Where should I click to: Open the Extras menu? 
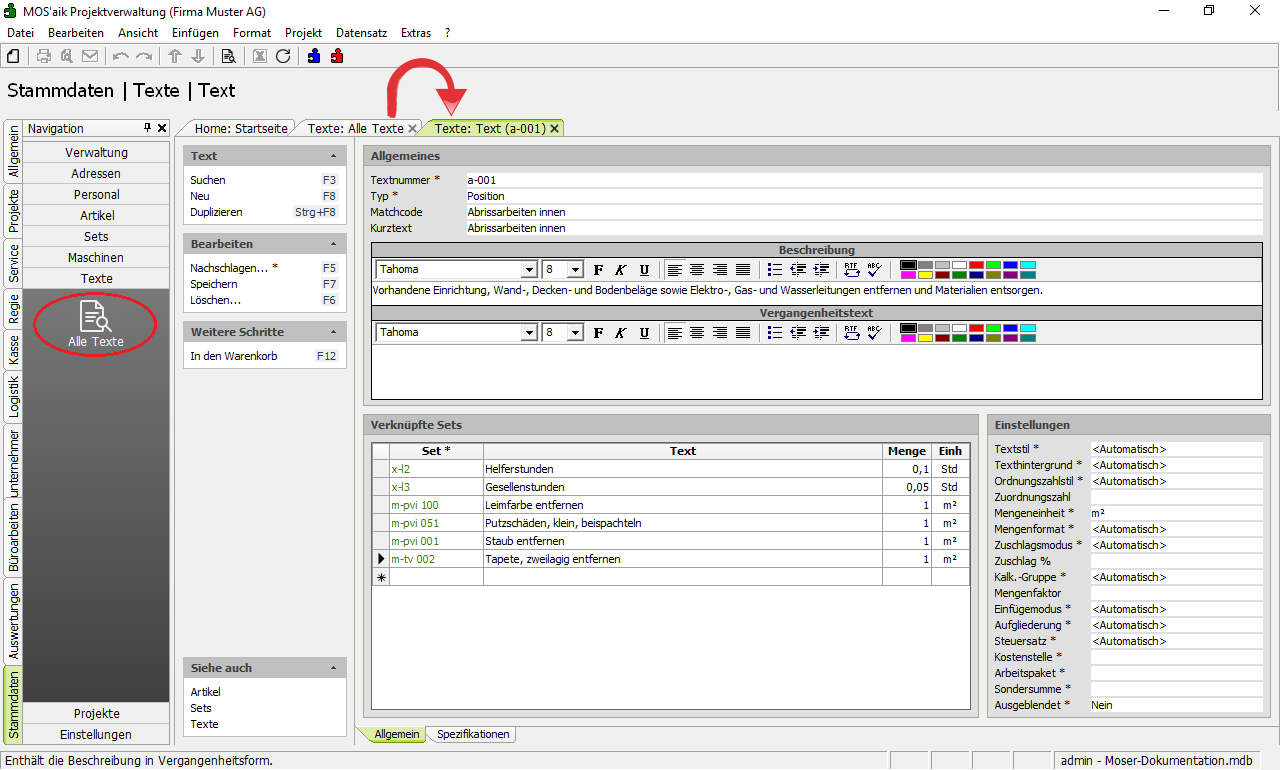[416, 33]
